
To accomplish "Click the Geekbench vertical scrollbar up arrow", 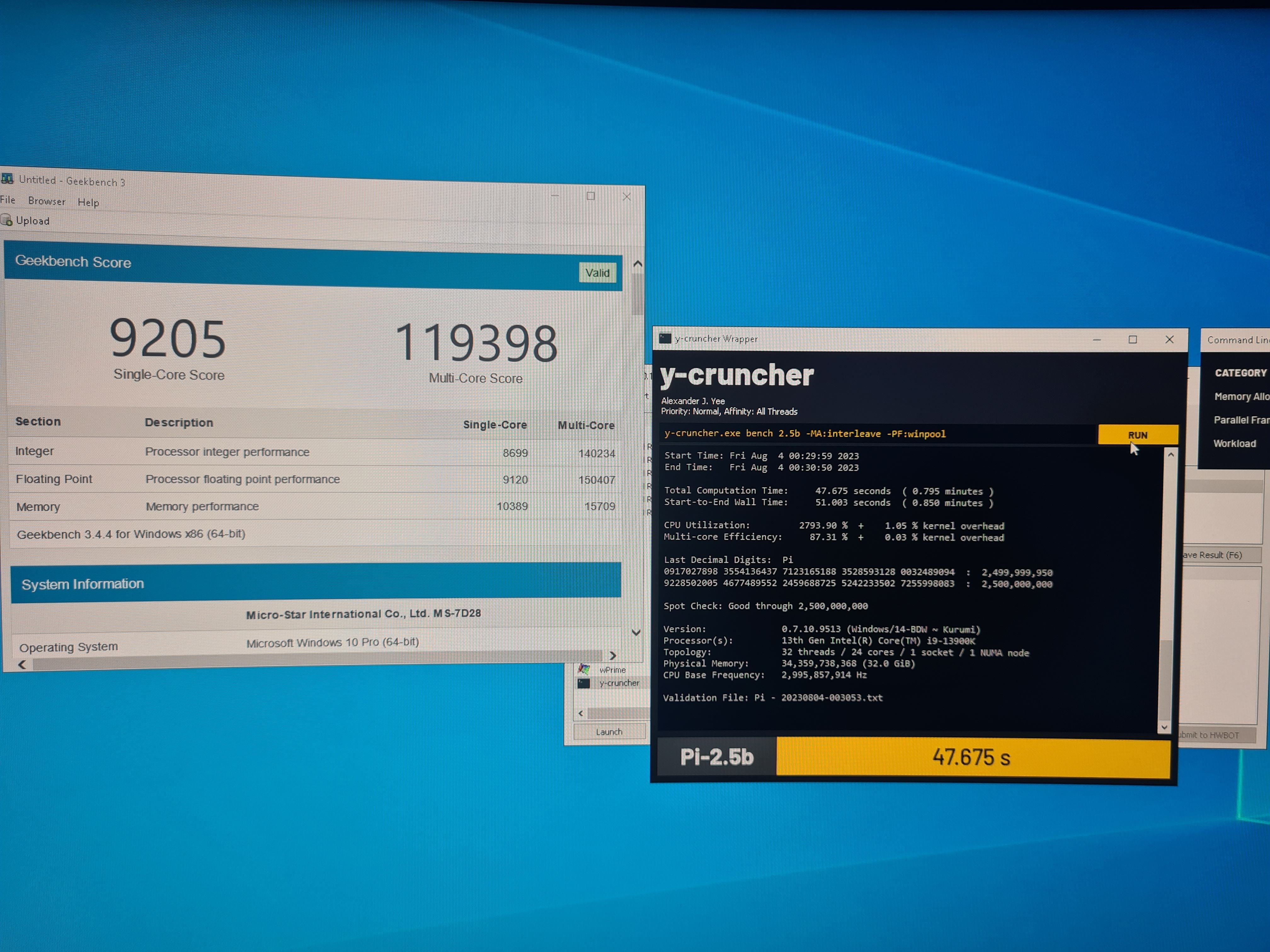I will tap(637, 264).
